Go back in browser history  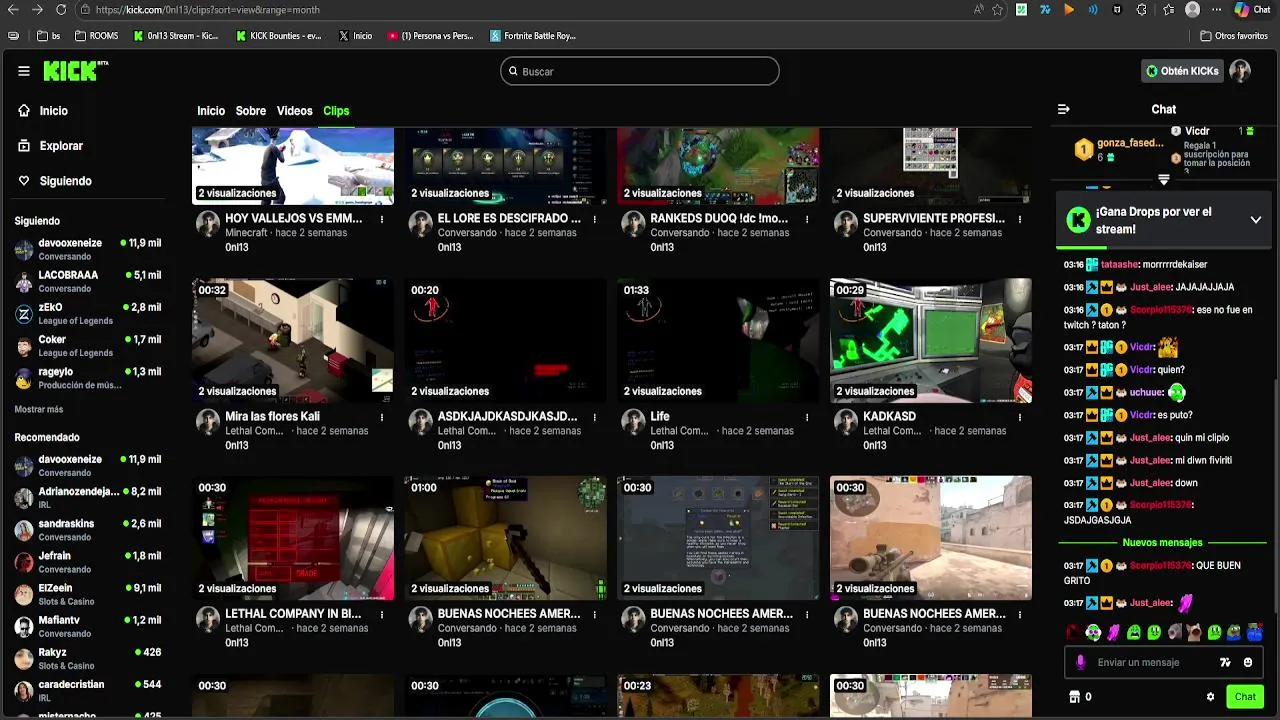point(13,10)
